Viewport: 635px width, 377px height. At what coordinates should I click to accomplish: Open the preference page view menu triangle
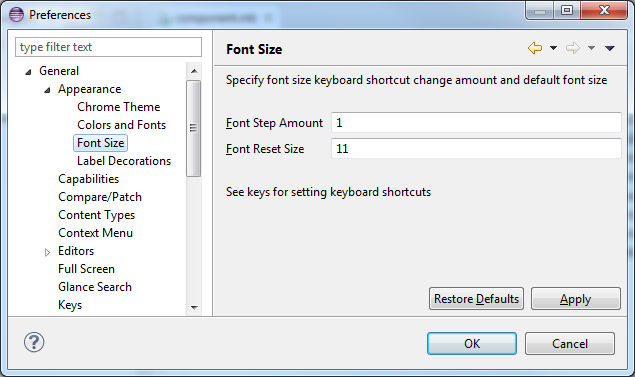(610, 48)
